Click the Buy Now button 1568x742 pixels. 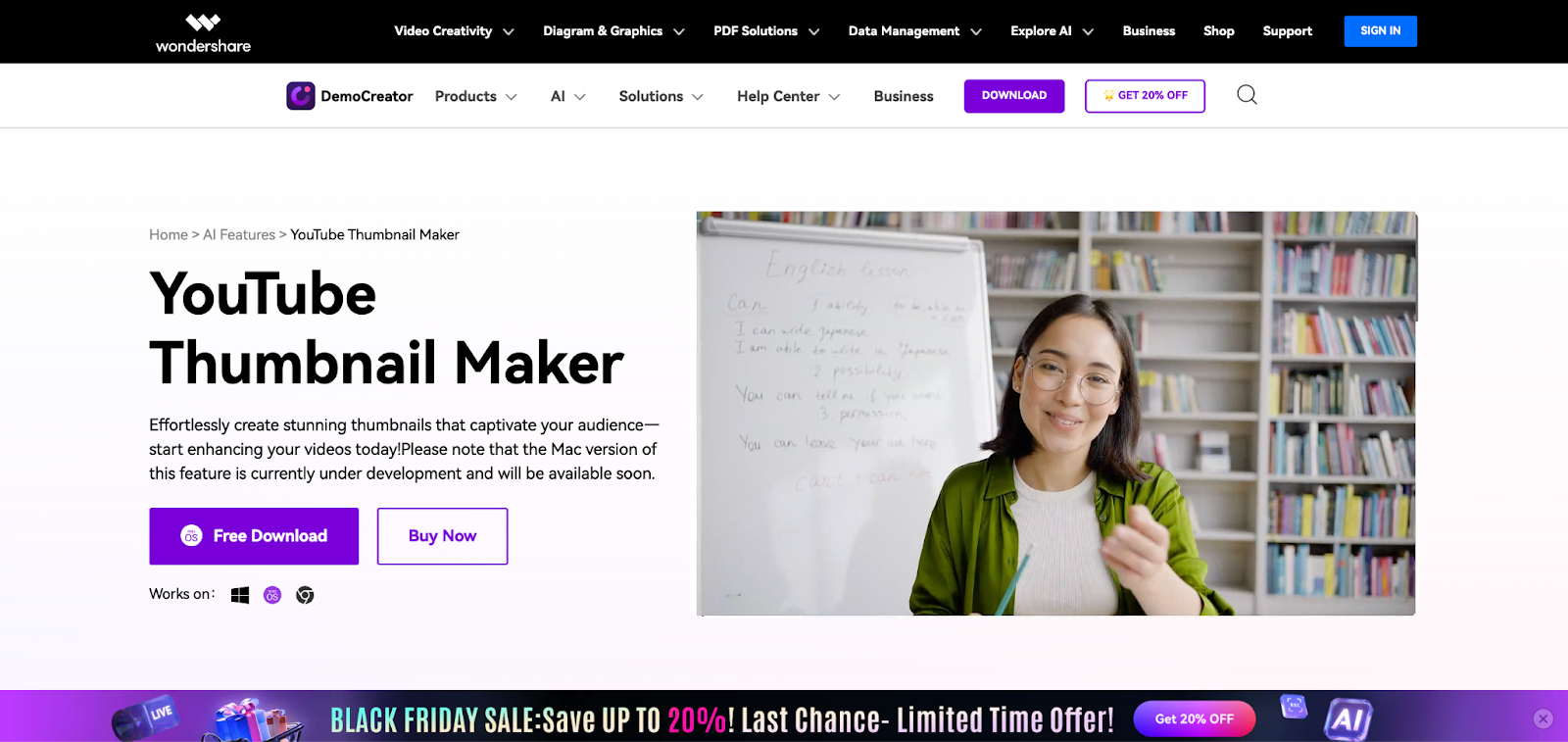pyautogui.click(x=442, y=536)
